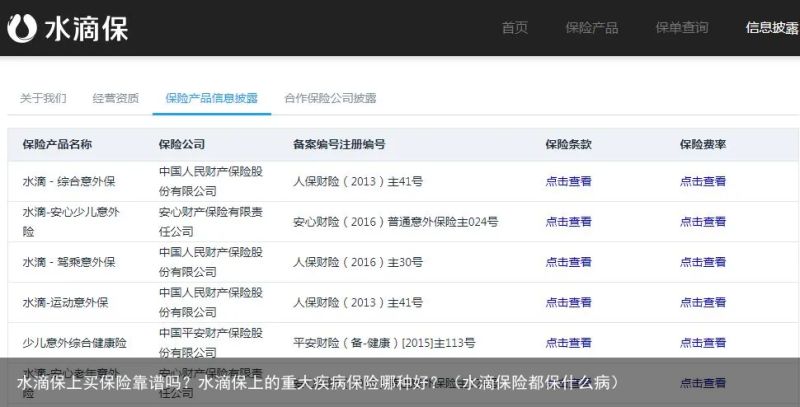This screenshot has height=407, width=800.
Task: Click the 保险费率 column header
Action: [x=703, y=144]
